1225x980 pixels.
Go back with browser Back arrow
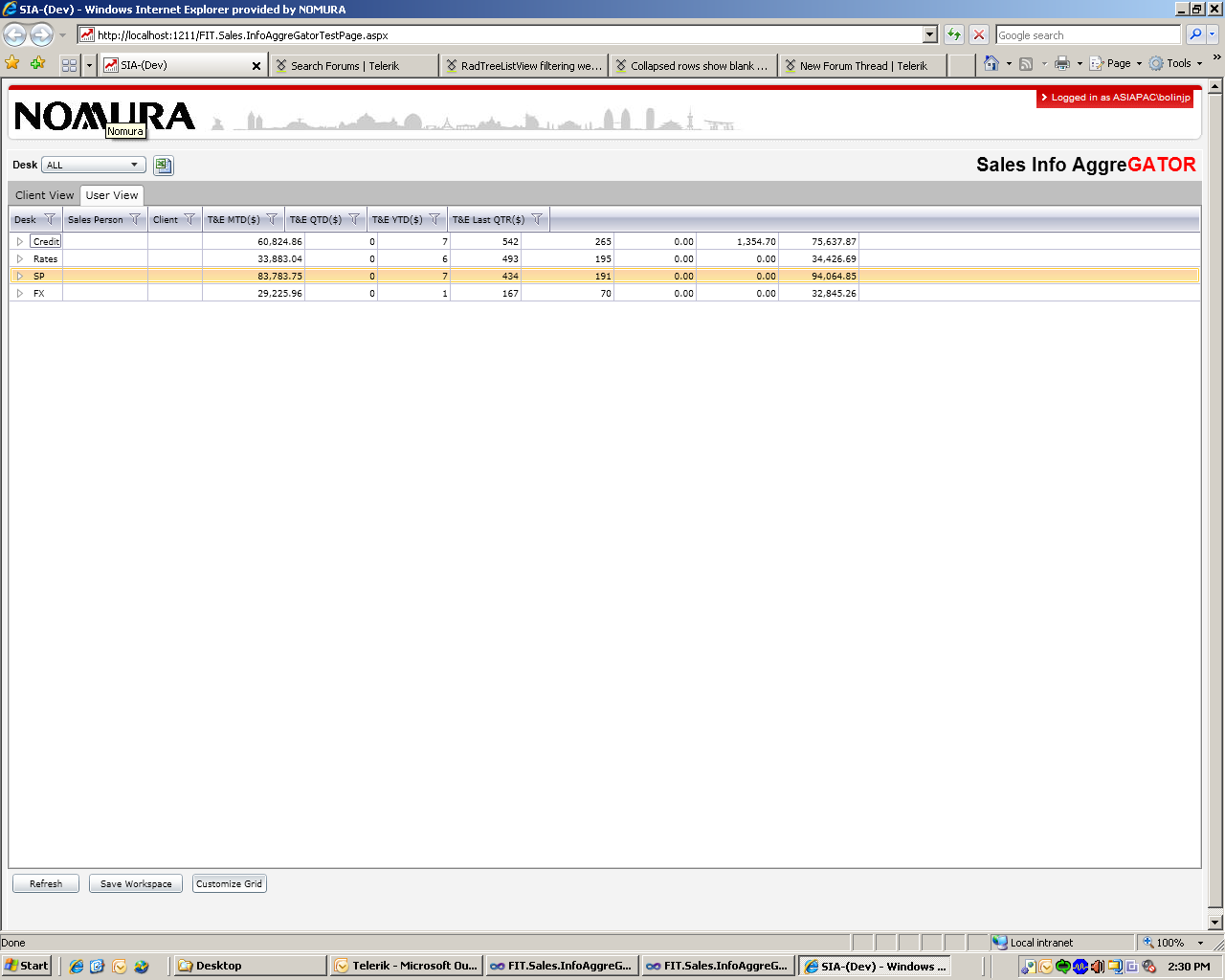click(x=15, y=35)
